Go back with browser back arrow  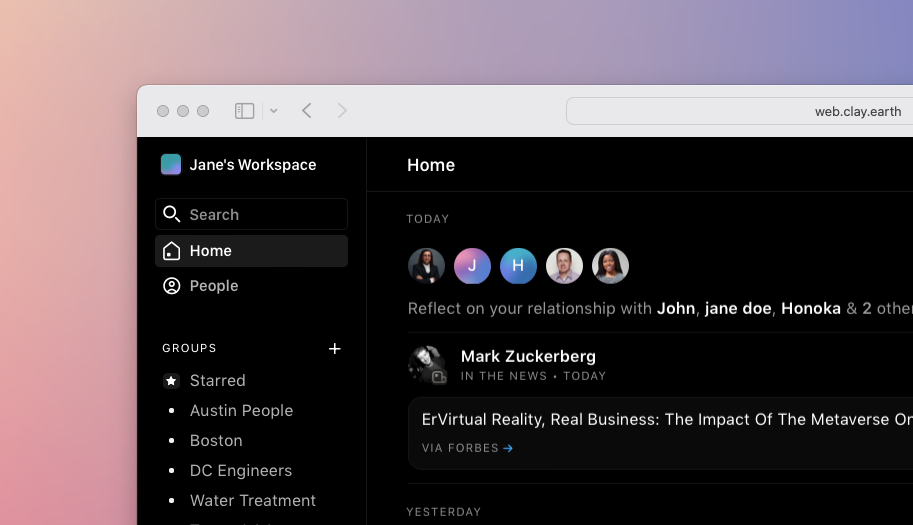pos(307,111)
